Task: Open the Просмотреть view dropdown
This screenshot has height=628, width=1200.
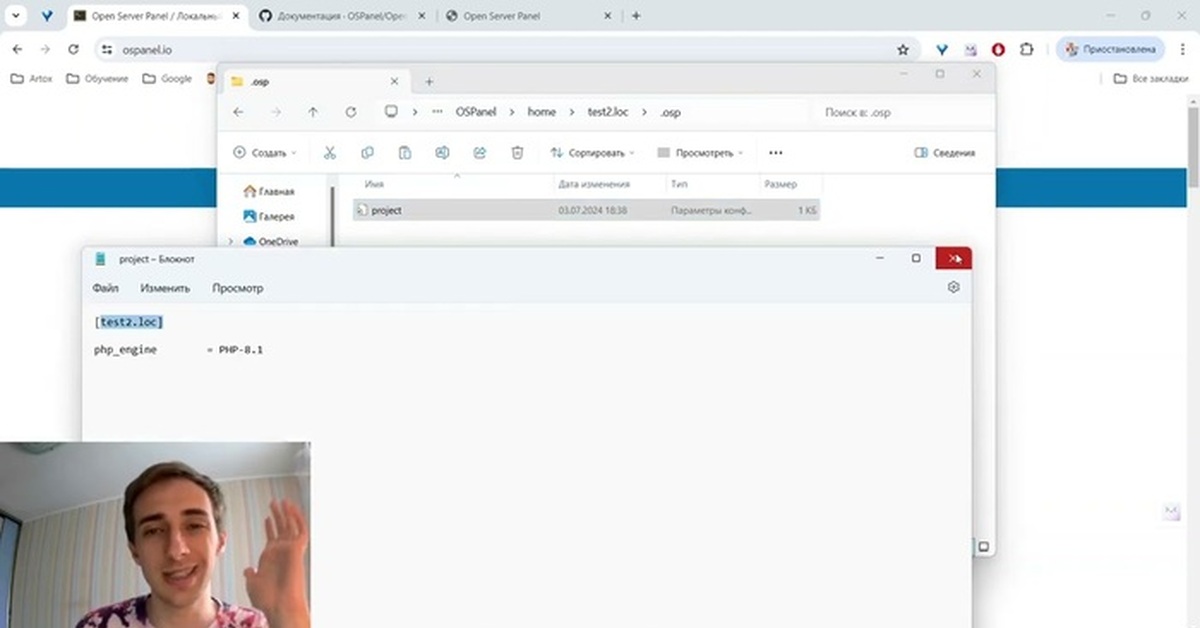Action: (701, 153)
